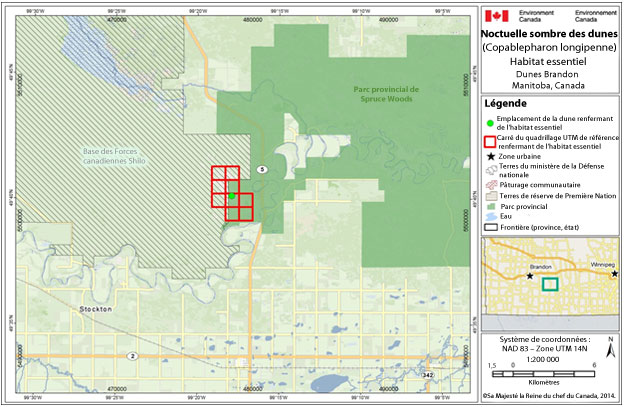The image size is (624, 407).
Task: Click the green rectangle on inset map
Action: [548, 283]
